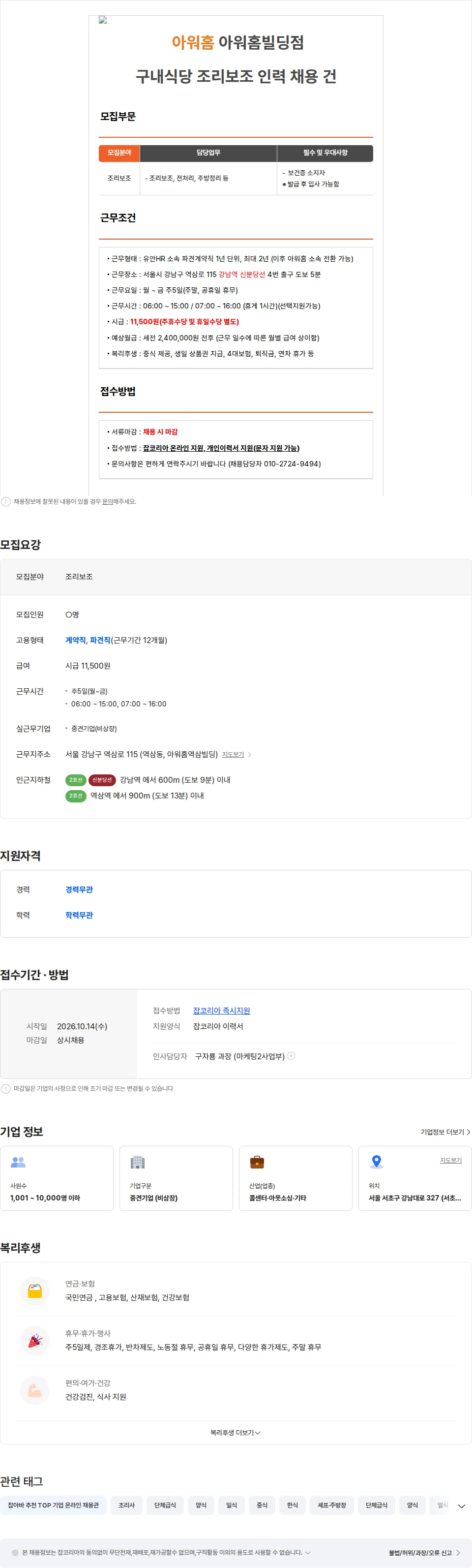Click the 계약직 employment type link

[75, 641]
